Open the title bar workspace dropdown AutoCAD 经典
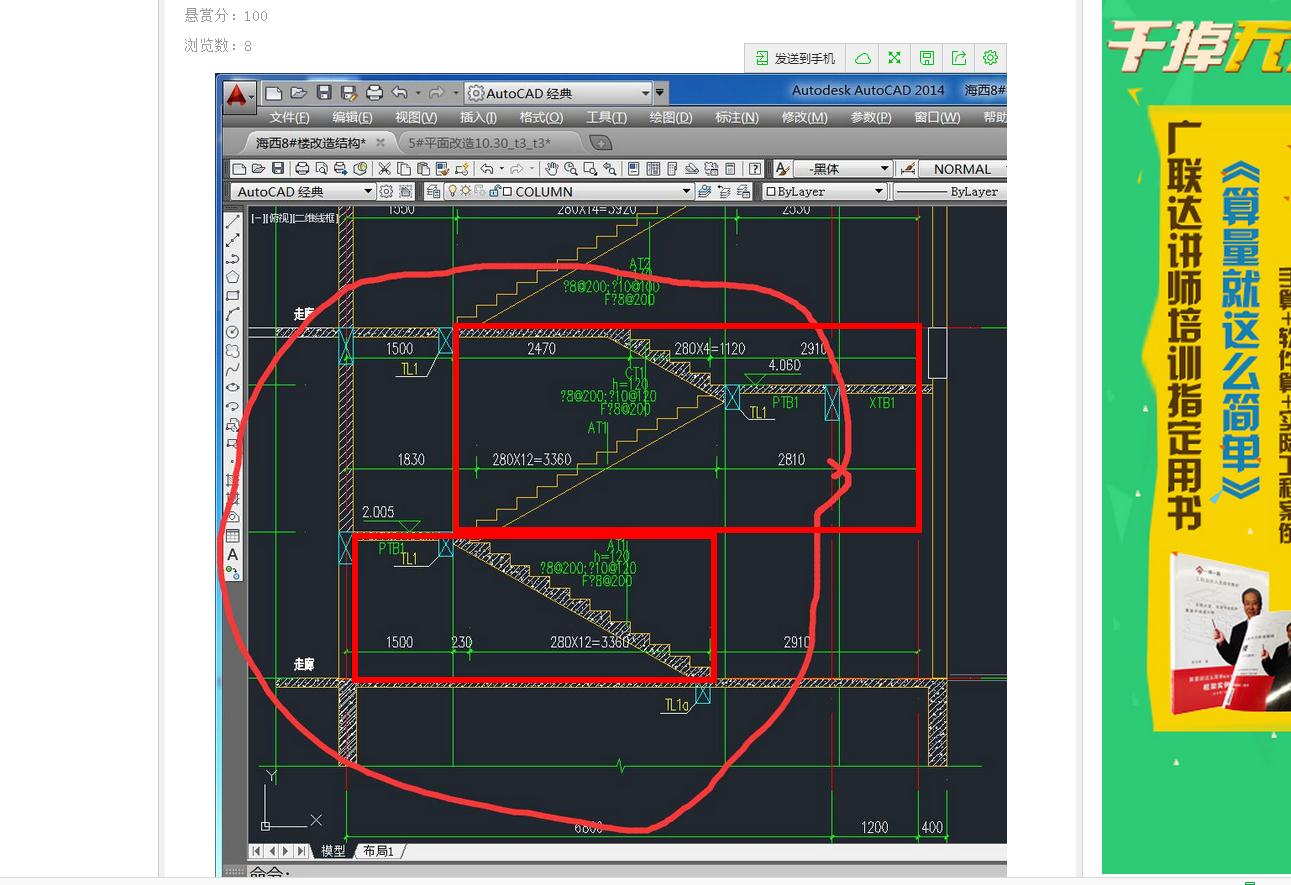The width and height of the screenshot is (1291, 885). click(559, 93)
